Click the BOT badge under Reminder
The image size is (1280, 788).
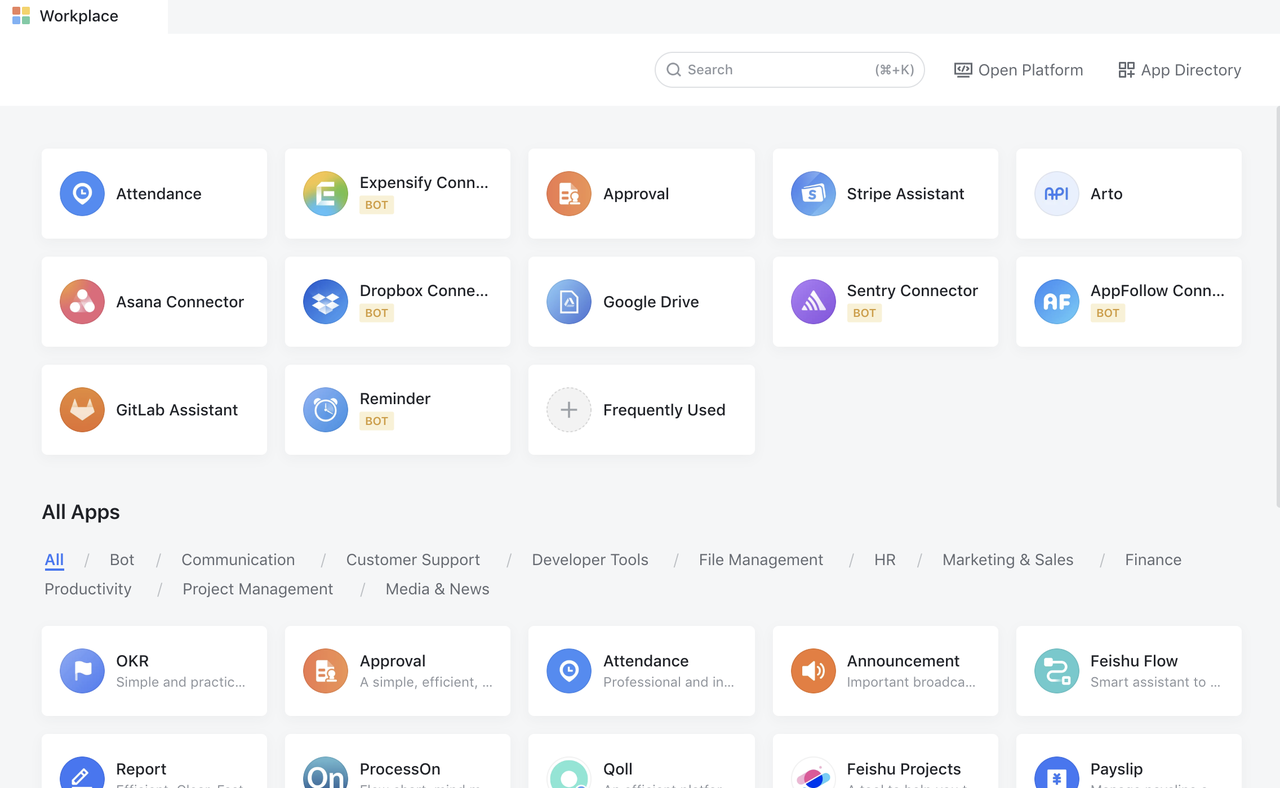pos(377,421)
